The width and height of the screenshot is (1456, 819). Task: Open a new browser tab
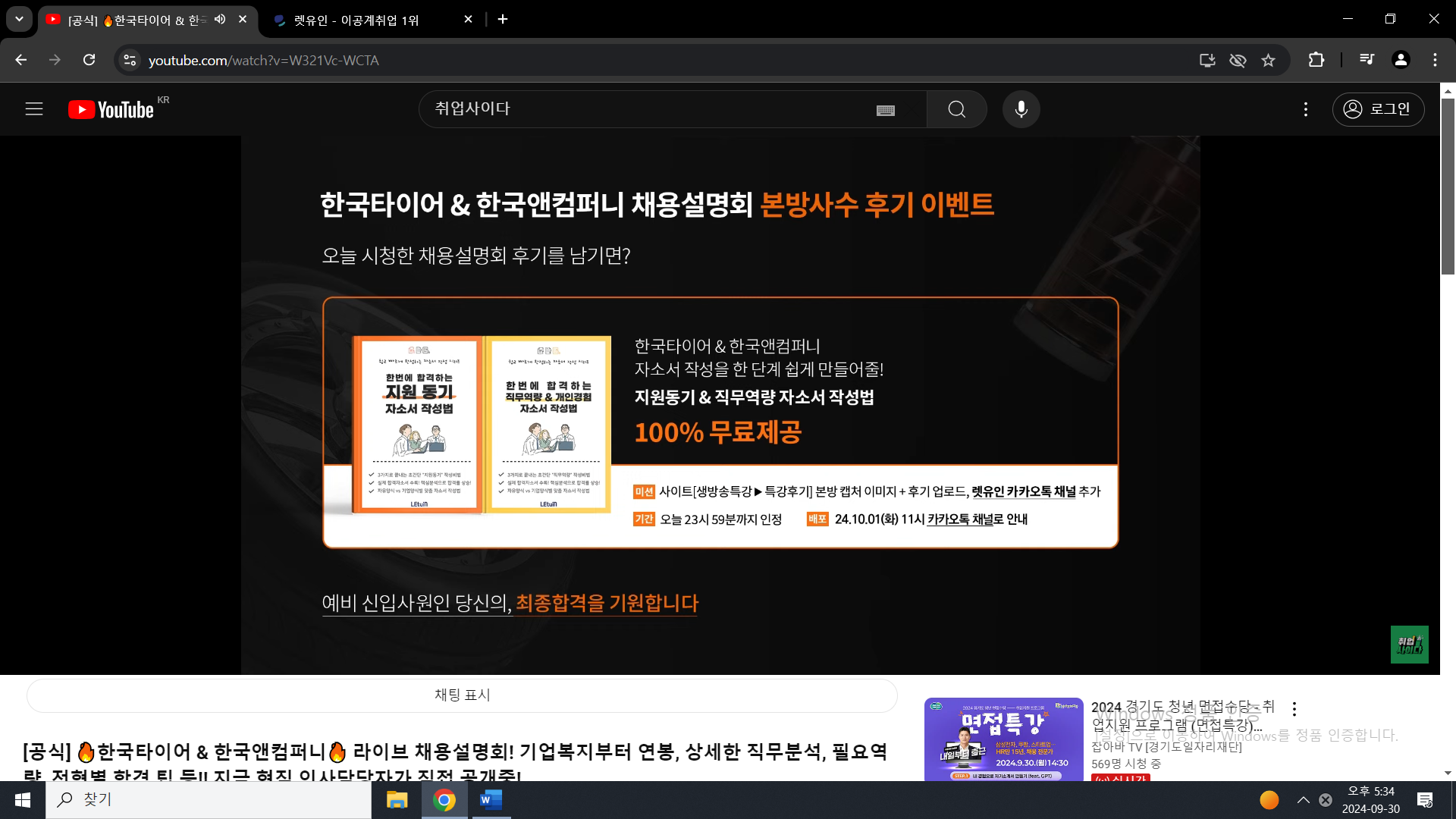pos(503,19)
